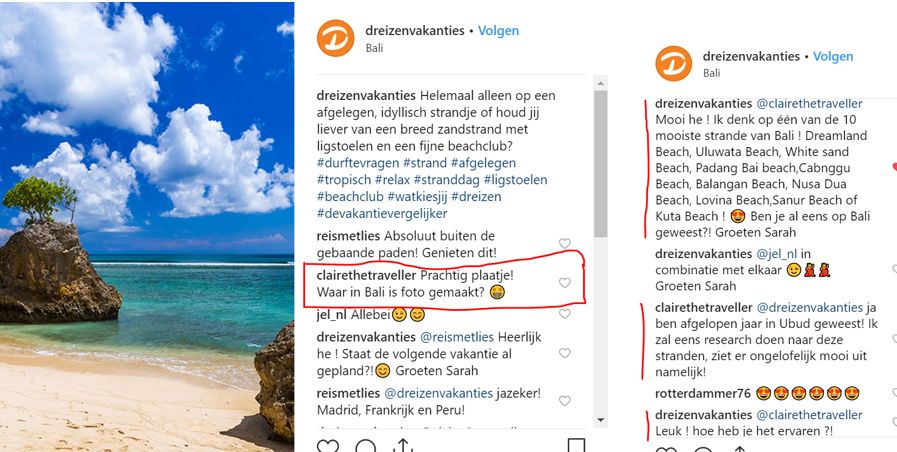The width and height of the screenshot is (897, 452).
Task: Like jel_nl's Allebei comment
Action: [565, 314]
